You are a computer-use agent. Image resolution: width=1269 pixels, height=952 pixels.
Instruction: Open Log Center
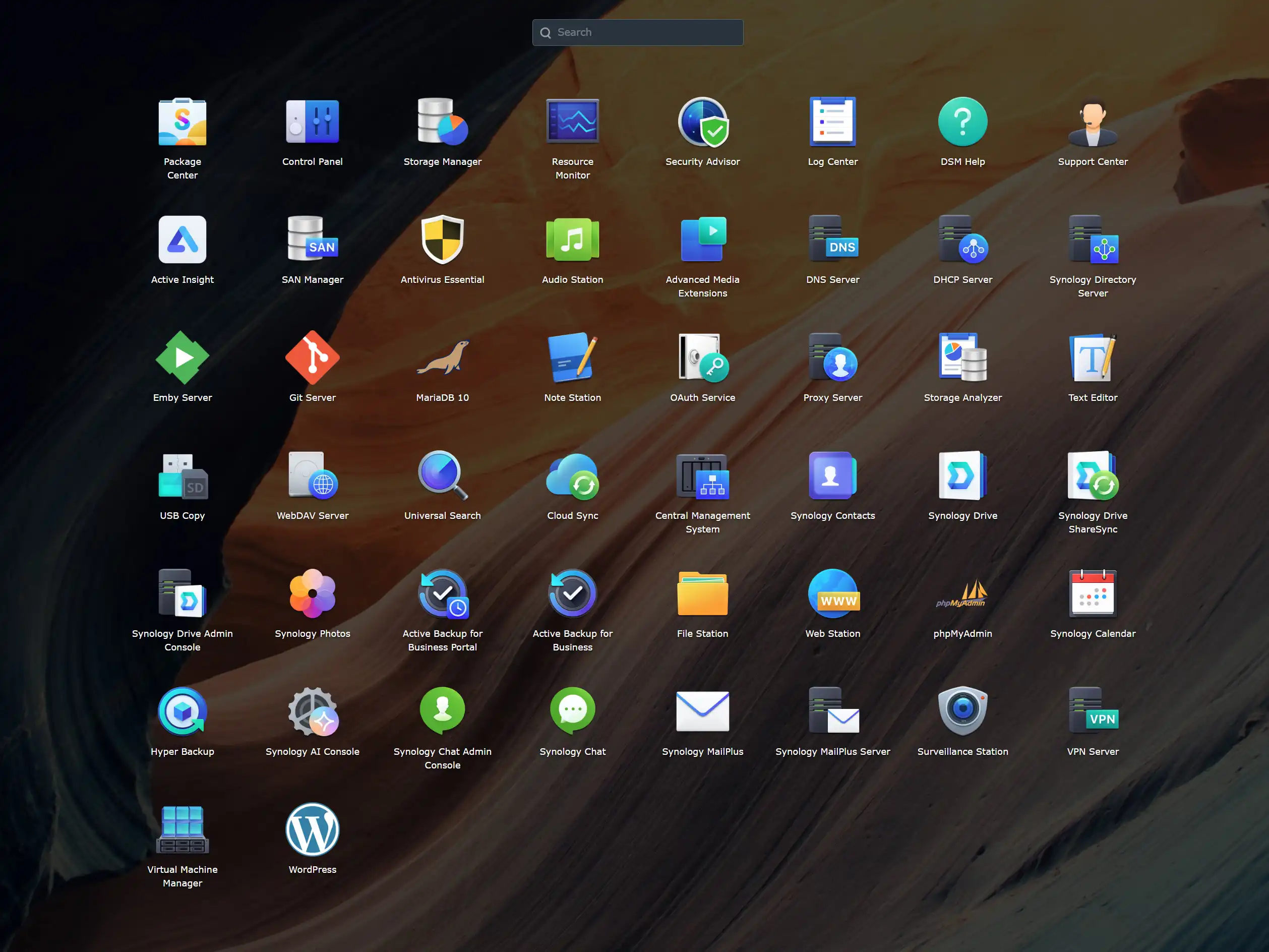[832, 122]
